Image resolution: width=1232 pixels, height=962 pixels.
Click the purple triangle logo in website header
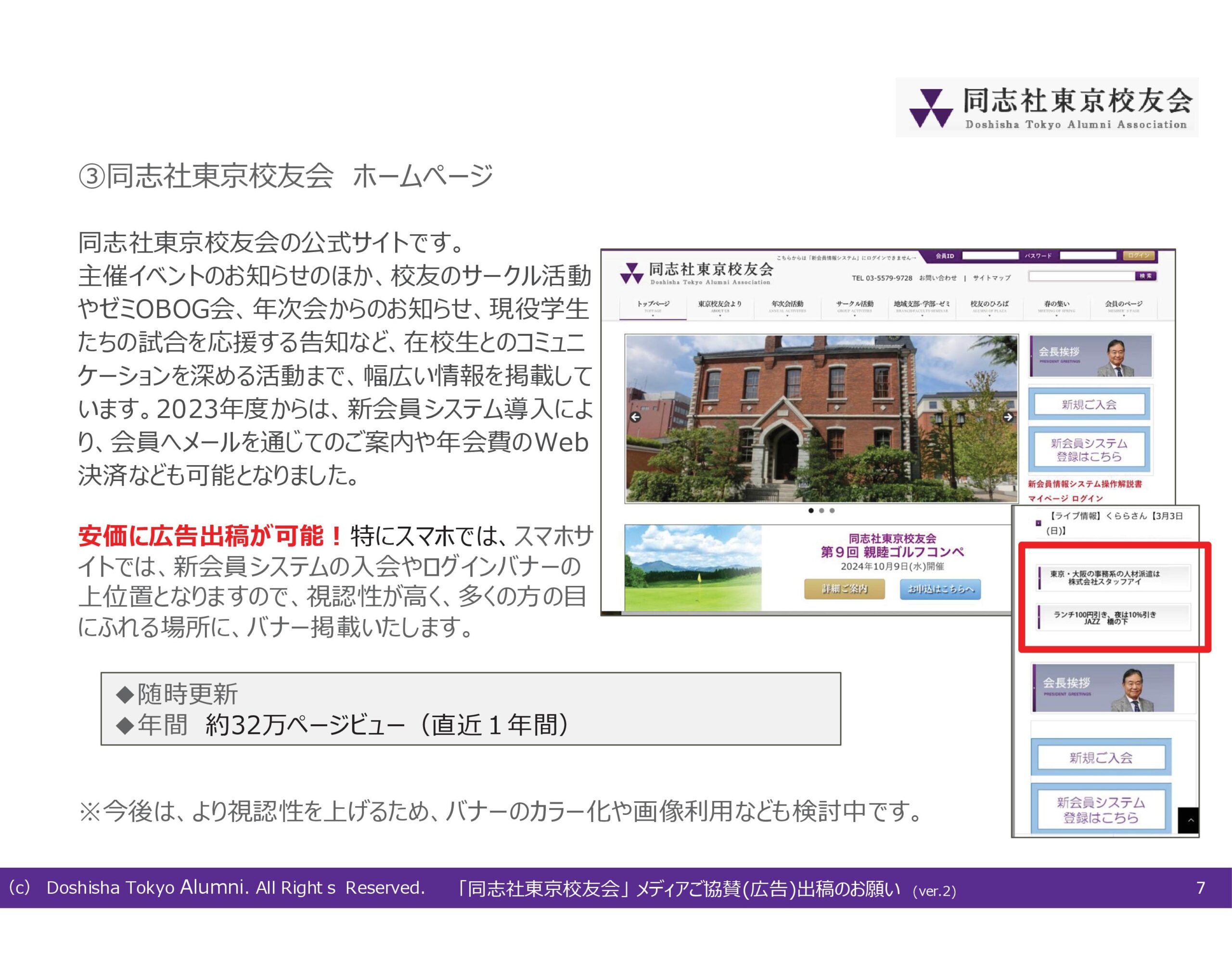631,274
